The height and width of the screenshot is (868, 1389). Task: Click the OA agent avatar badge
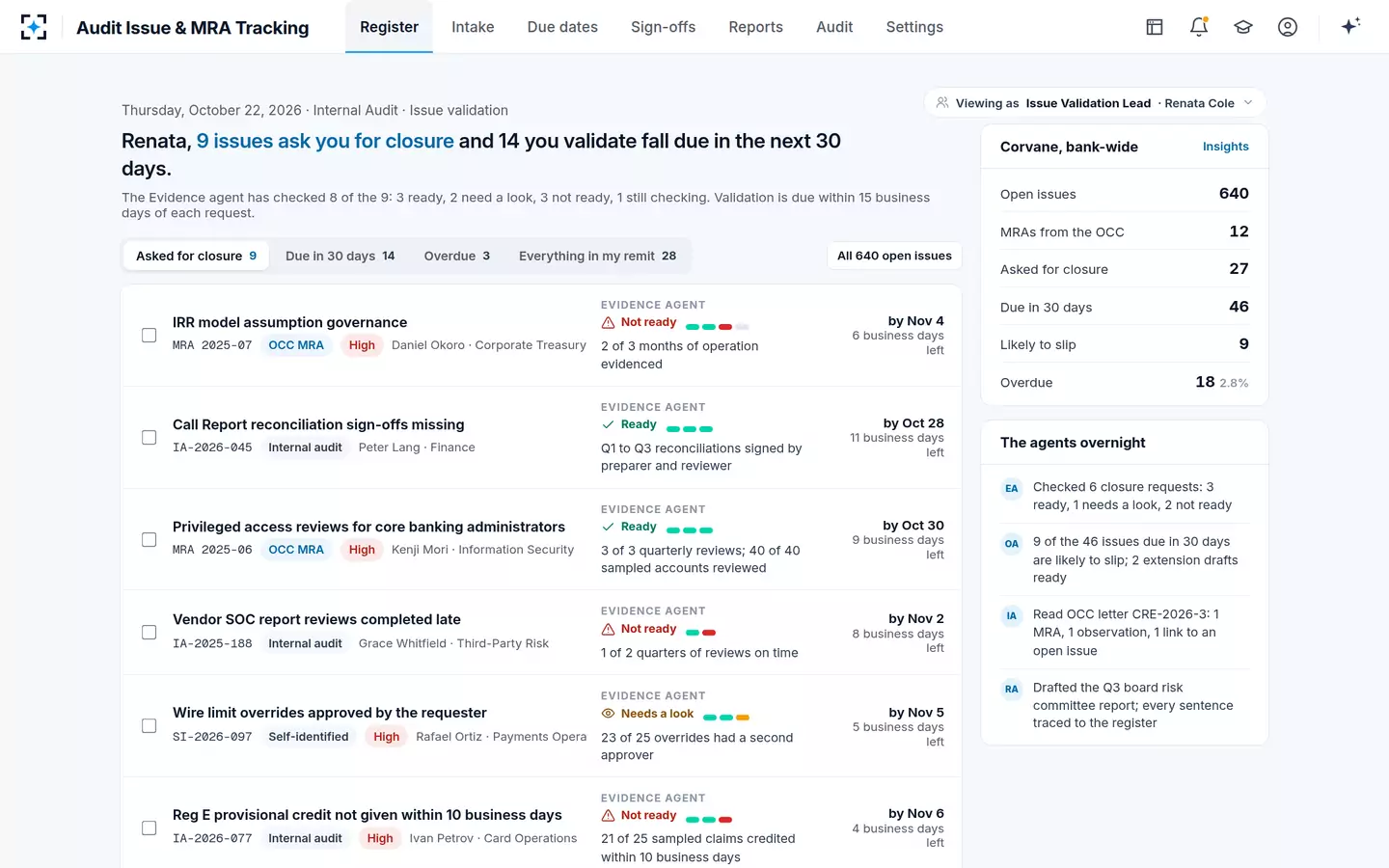[1012, 543]
